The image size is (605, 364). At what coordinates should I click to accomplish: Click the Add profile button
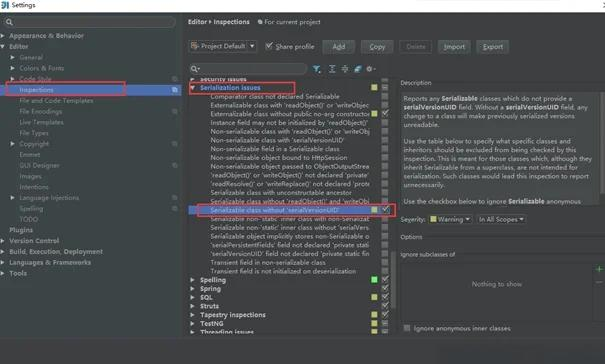339,47
